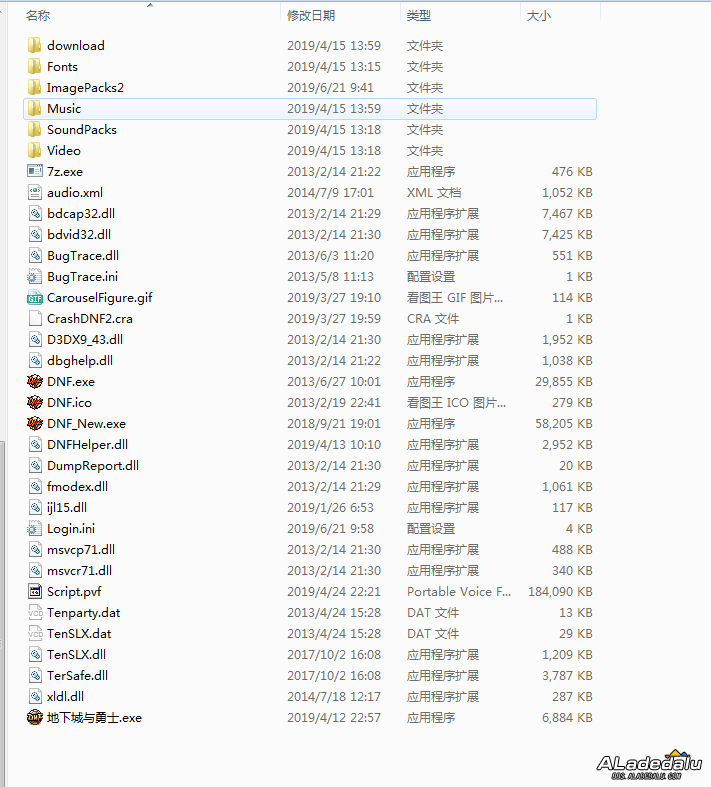Screen dimensions: 711x787
Task: Select the Login.ini configuration file
Action: click(70, 528)
